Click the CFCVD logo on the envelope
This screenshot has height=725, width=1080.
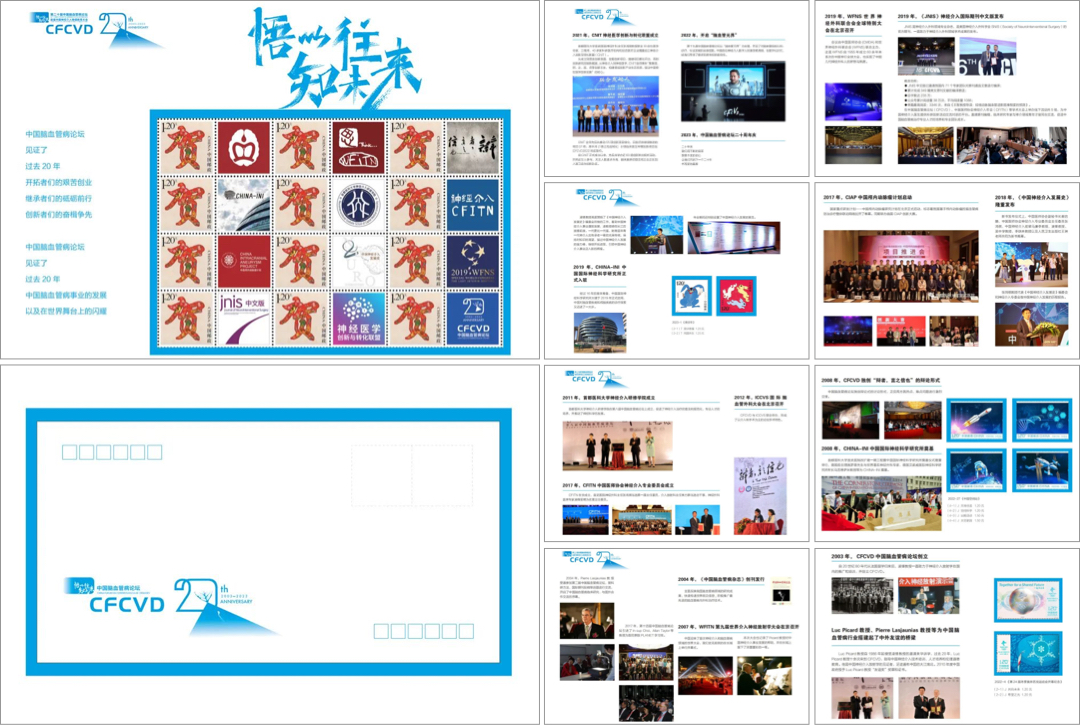[x=171, y=606]
